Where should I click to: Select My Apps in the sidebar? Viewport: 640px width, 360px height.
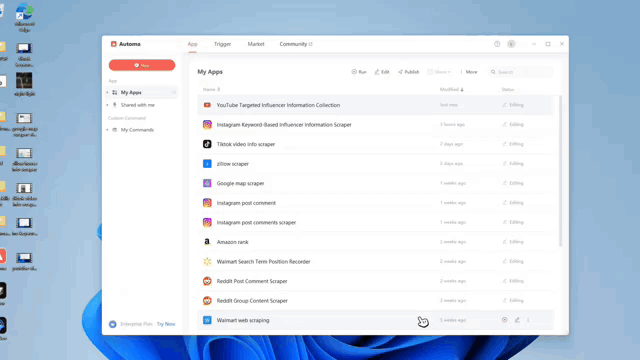141,93
